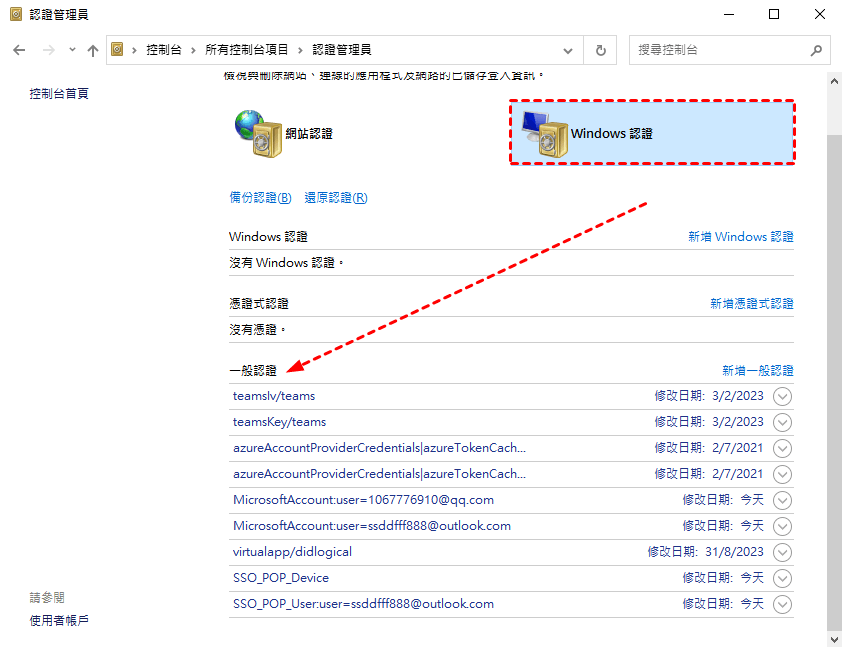Select the Windows 認證 computer vault icon

tap(545, 134)
